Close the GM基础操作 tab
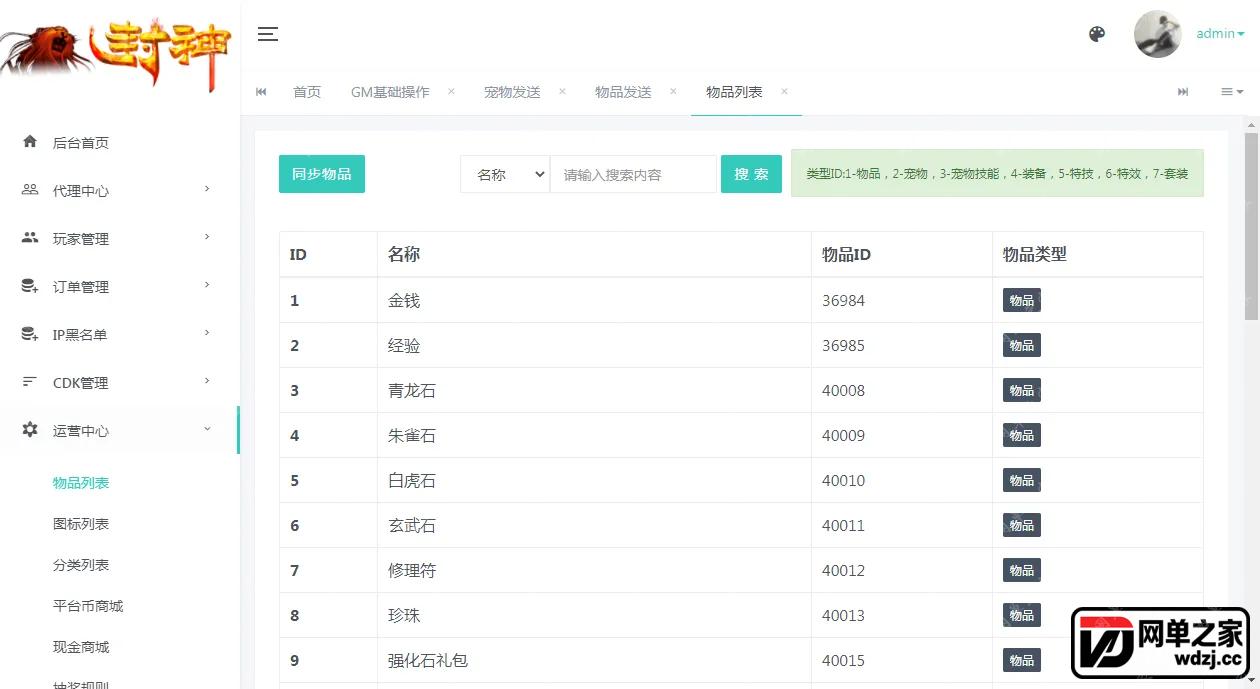This screenshot has width=1260, height=689. point(451,91)
